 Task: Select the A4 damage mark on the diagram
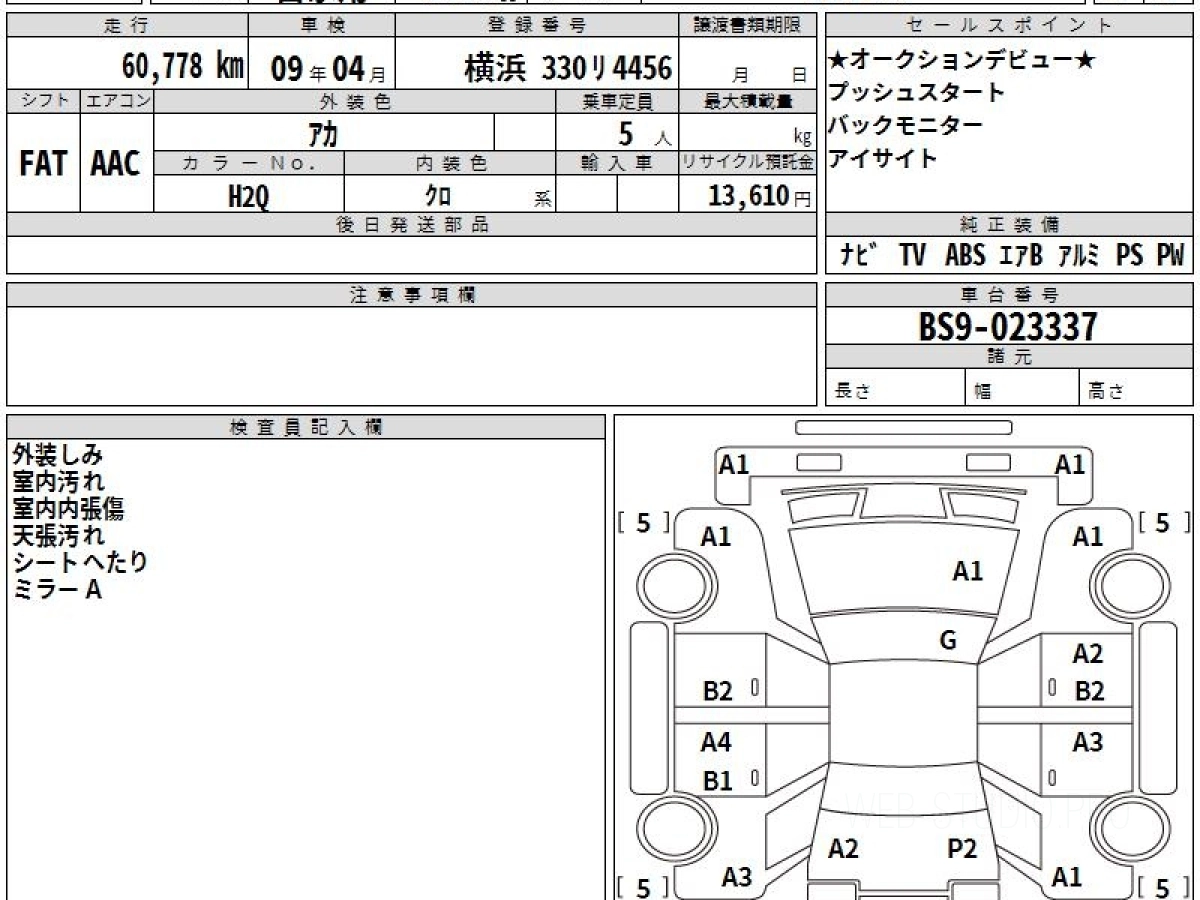(x=716, y=743)
